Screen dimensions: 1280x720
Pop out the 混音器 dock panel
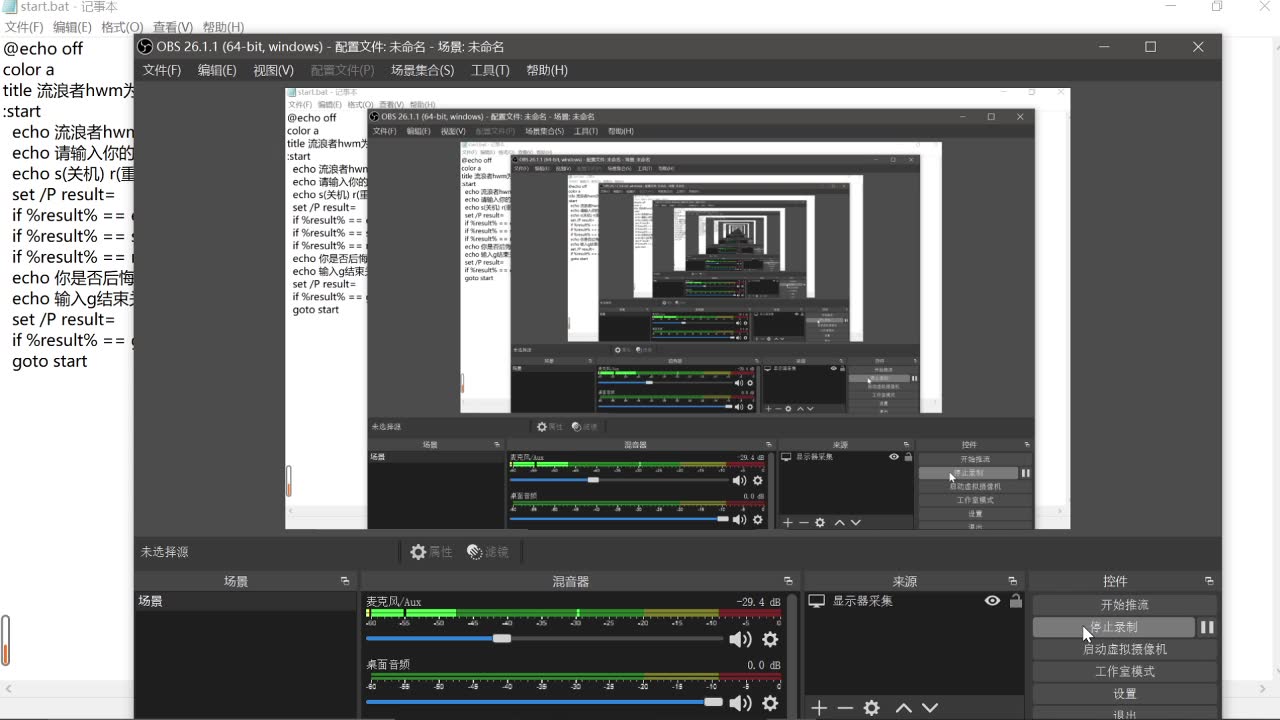coord(788,581)
